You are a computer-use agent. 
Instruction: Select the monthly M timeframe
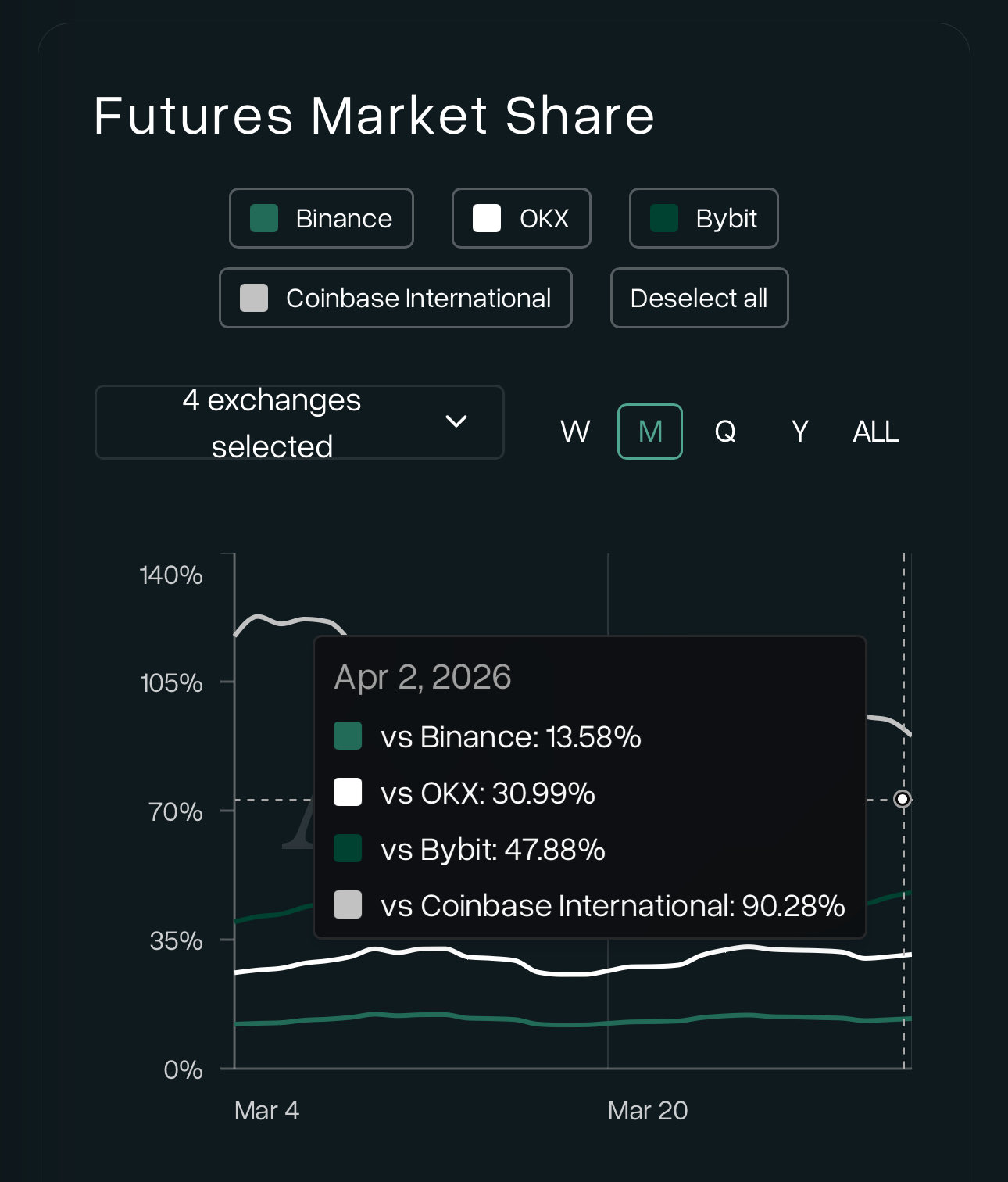point(650,432)
